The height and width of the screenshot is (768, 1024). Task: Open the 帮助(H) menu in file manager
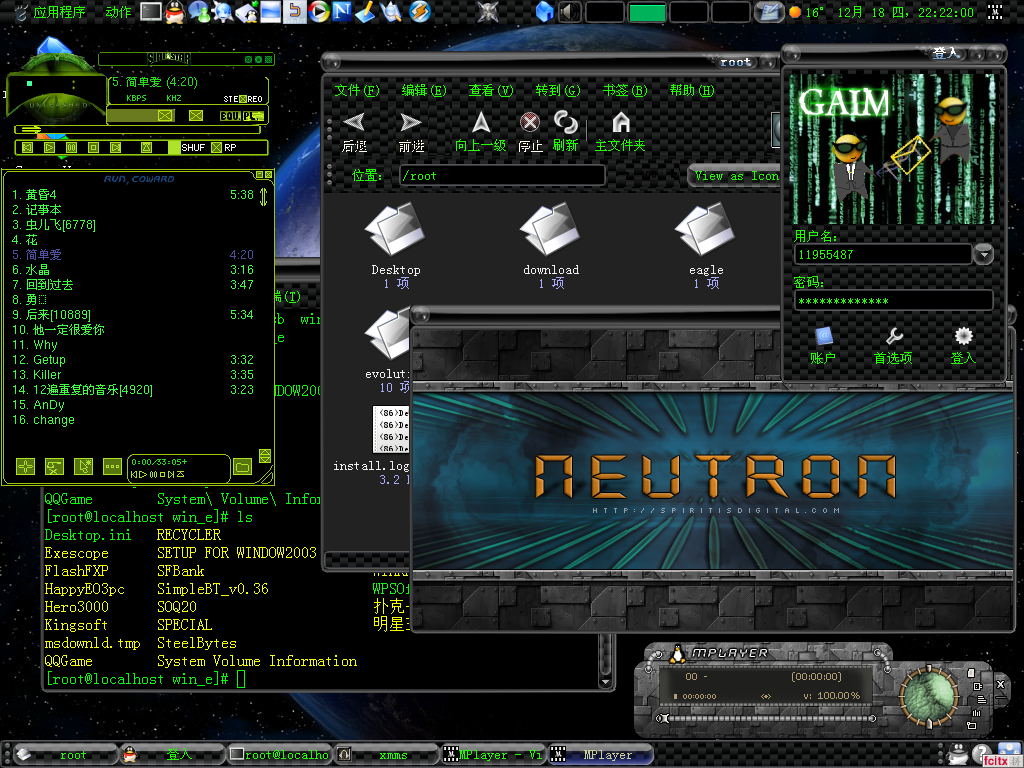click(x=692, y=90)
